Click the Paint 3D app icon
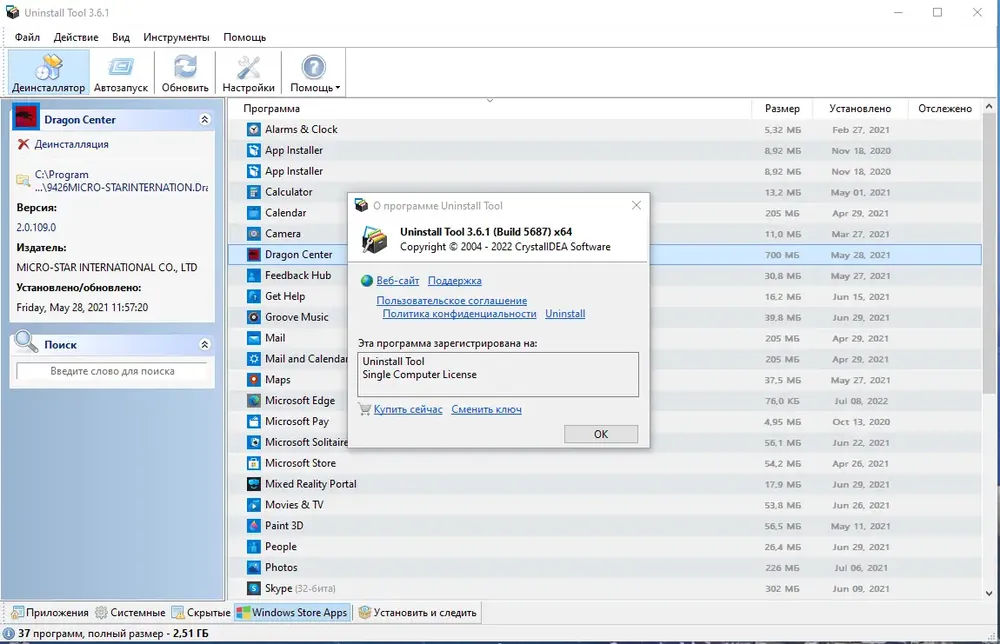The width and height of the screenshot is (1000, 644). click(254, 526)
